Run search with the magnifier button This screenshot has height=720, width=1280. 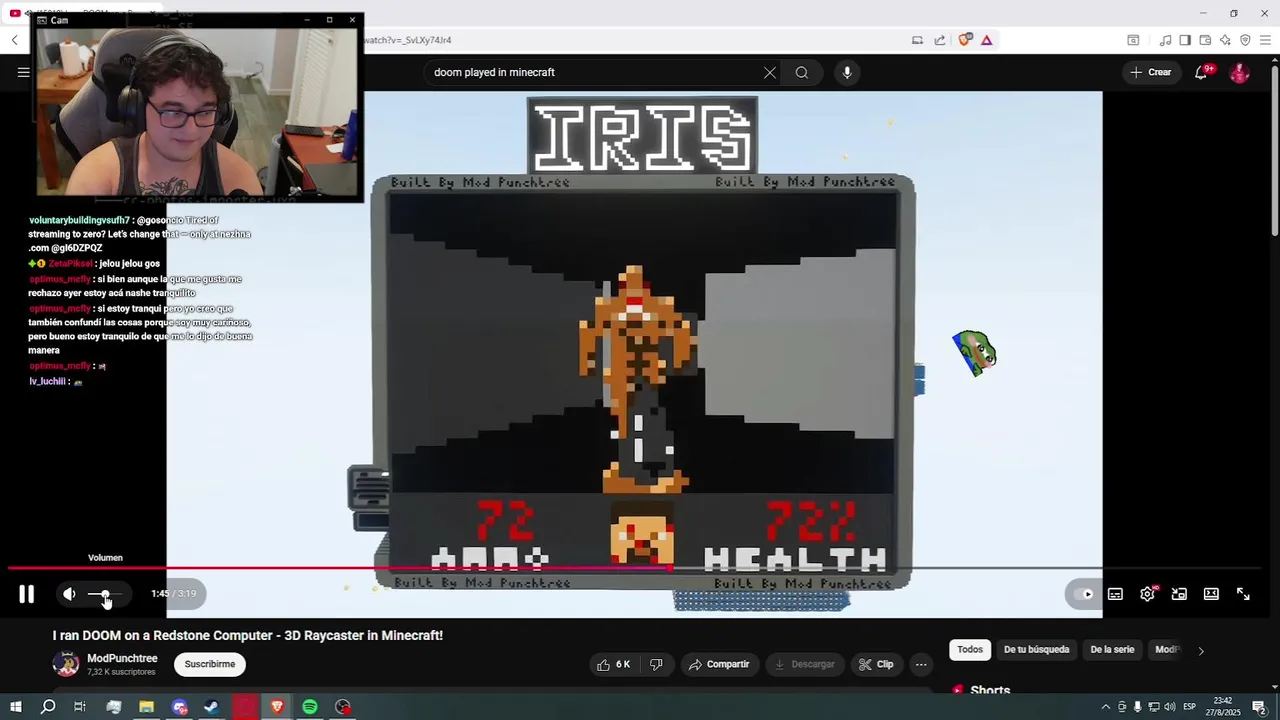[x=802, y=72]
